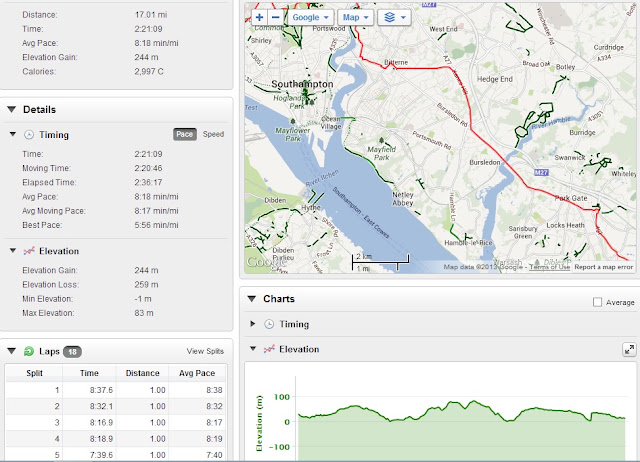The height and width of the screenshot is (462, 640).
Task: Zoom in the map with plus button
Action: (259, 17)
